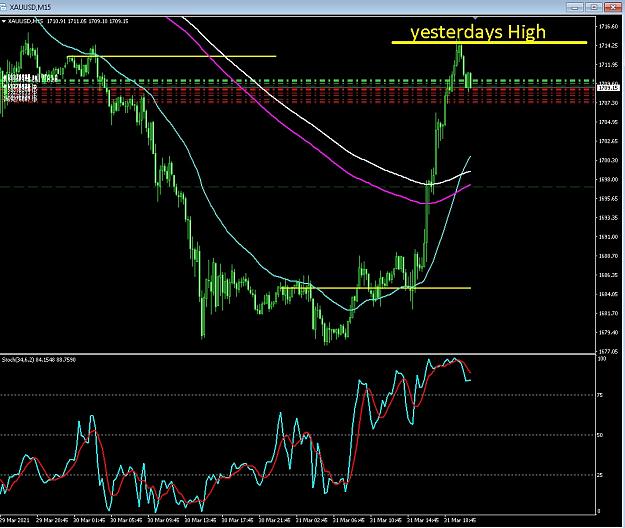Click the XAUUSD,M15 window title text
Screen dimensions: 625x528
coord(30,7)
